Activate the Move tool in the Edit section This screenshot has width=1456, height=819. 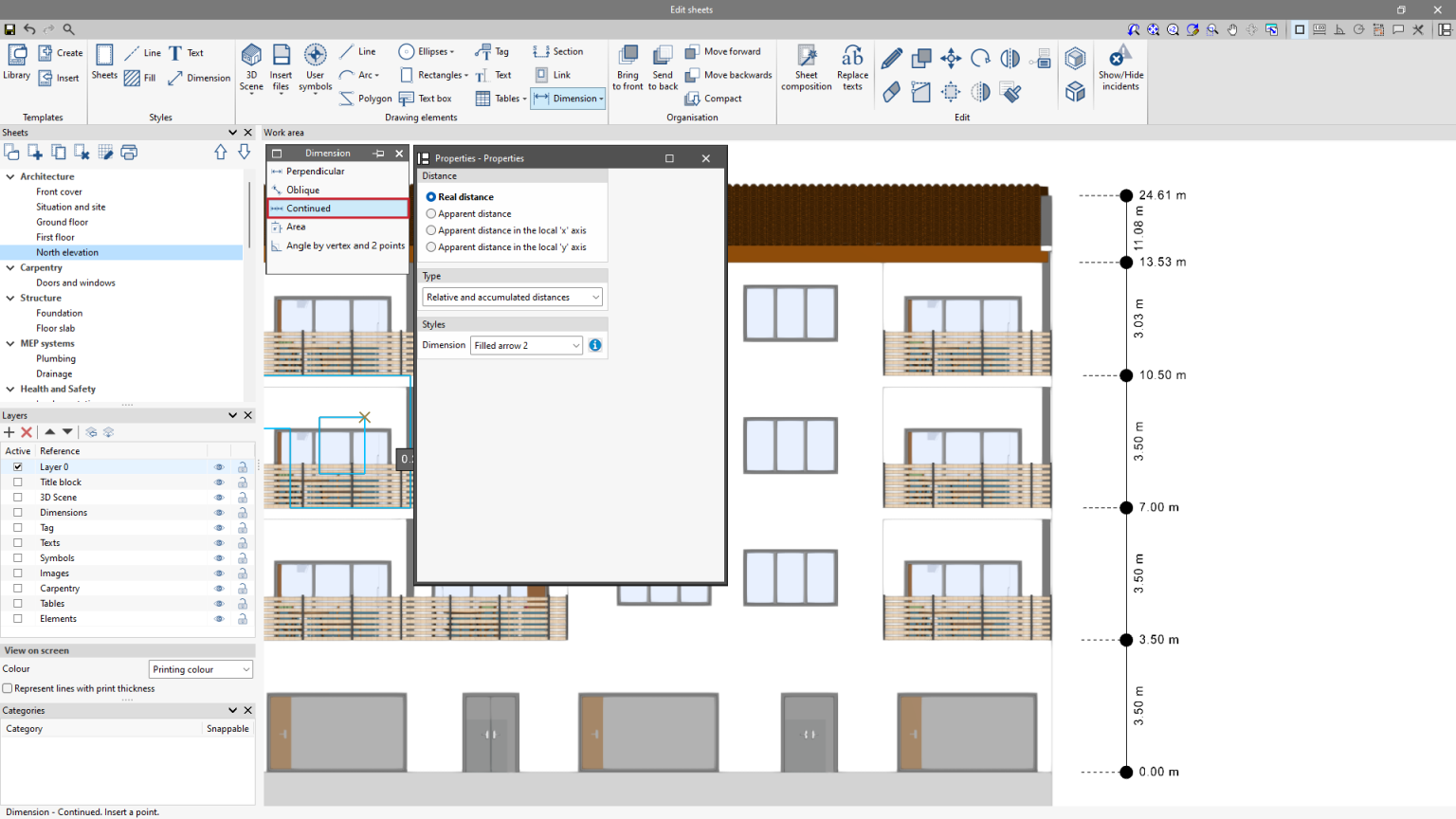950,58
